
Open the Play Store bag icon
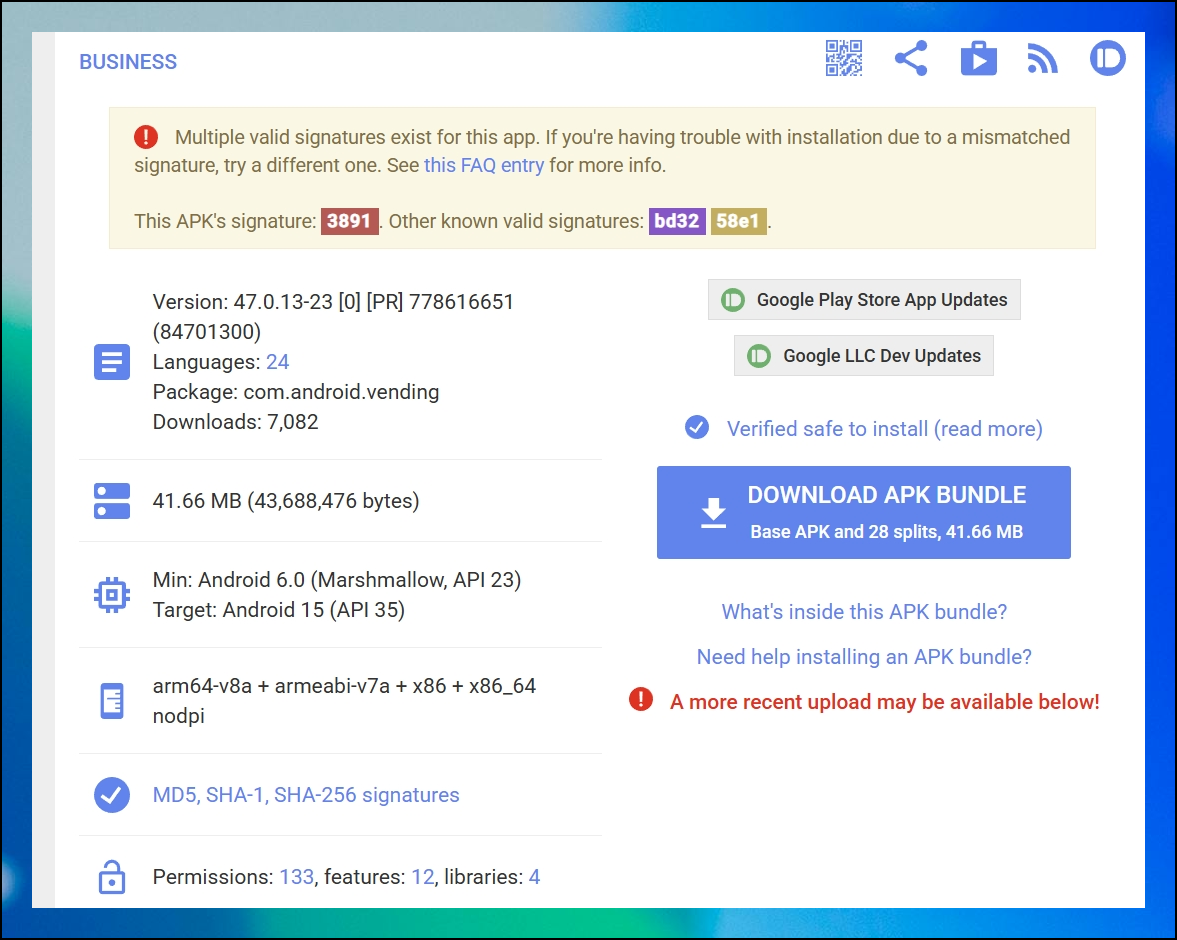979,59
